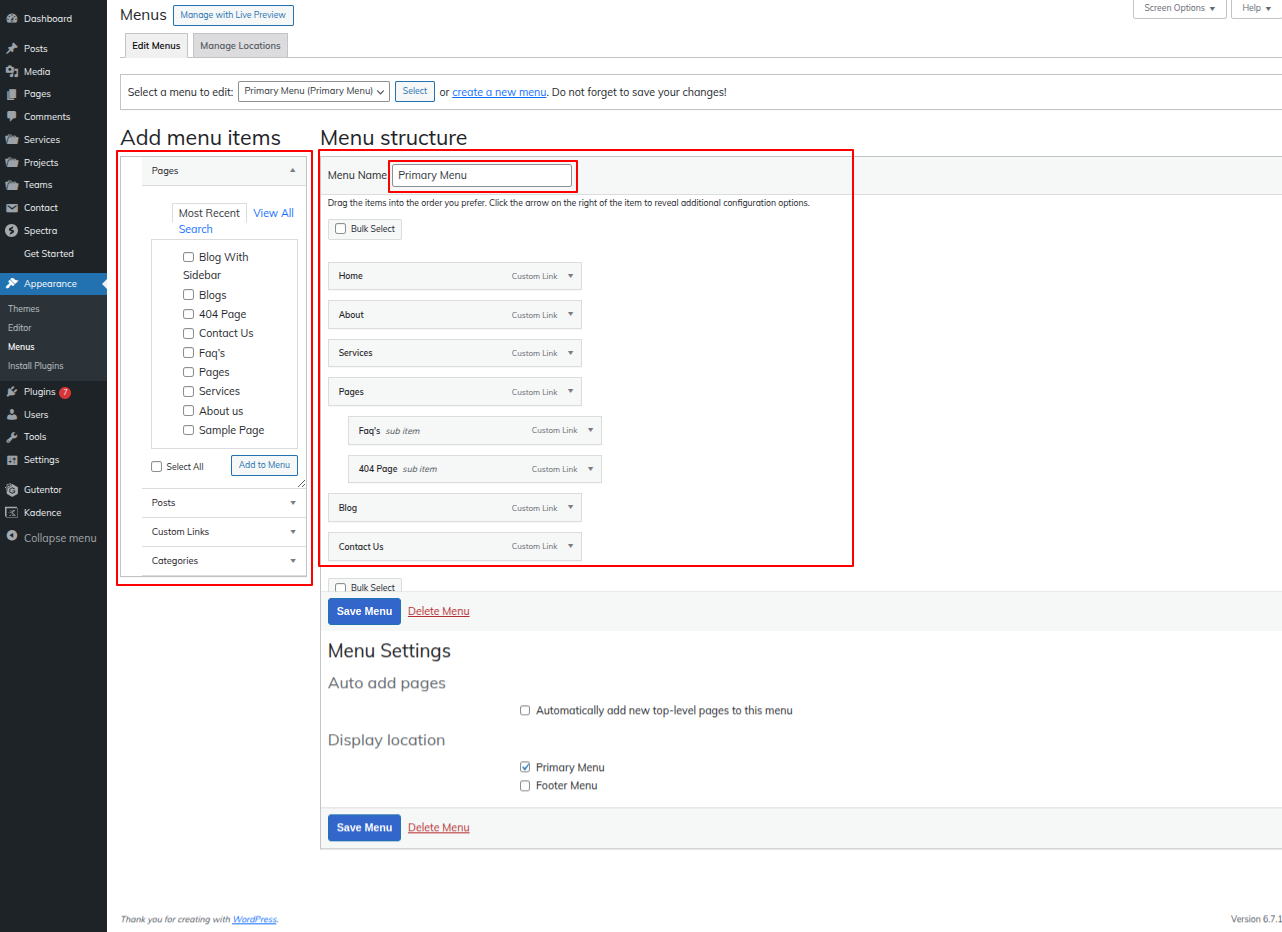
Task: Click the Menu Name text field
Action: (481, 175)
